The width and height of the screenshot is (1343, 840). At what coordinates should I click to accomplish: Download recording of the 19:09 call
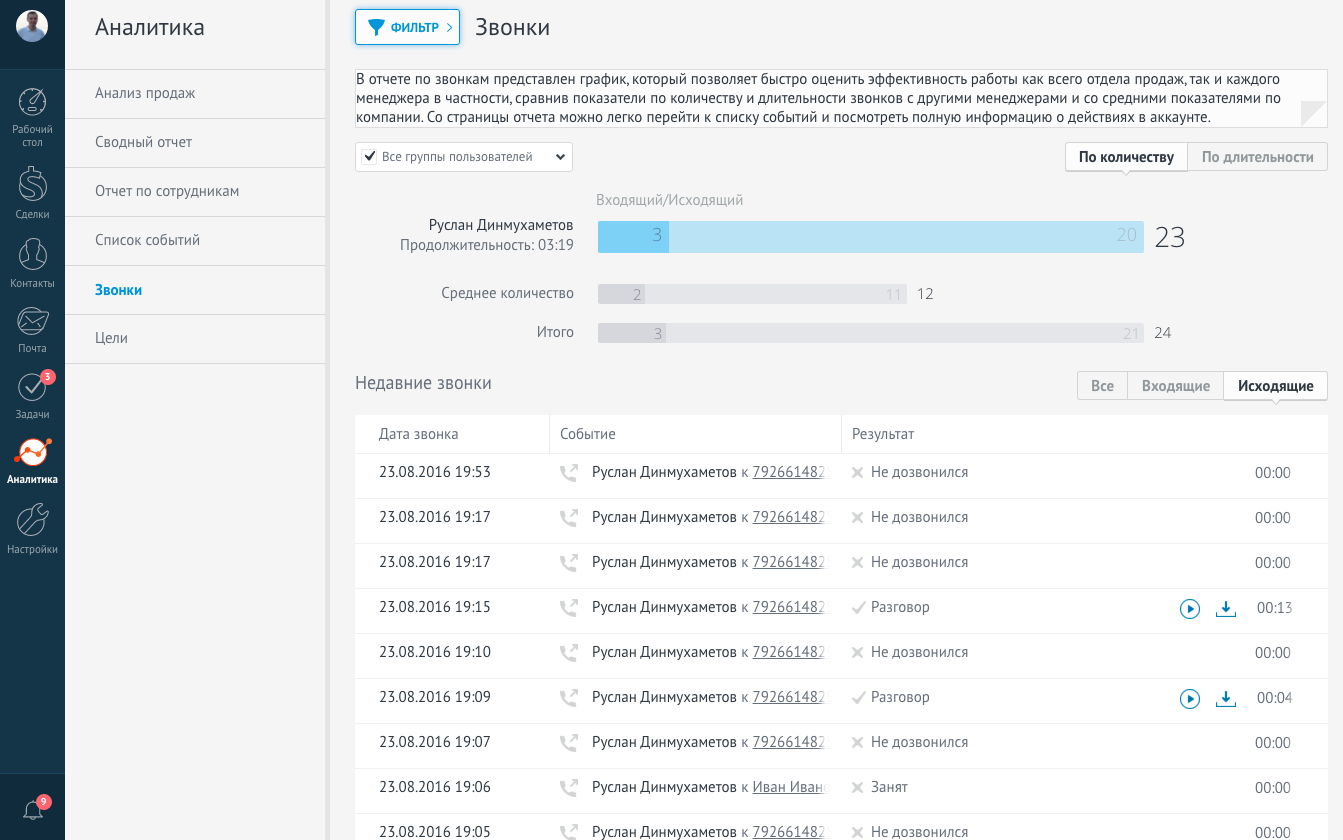(1226, 698)
